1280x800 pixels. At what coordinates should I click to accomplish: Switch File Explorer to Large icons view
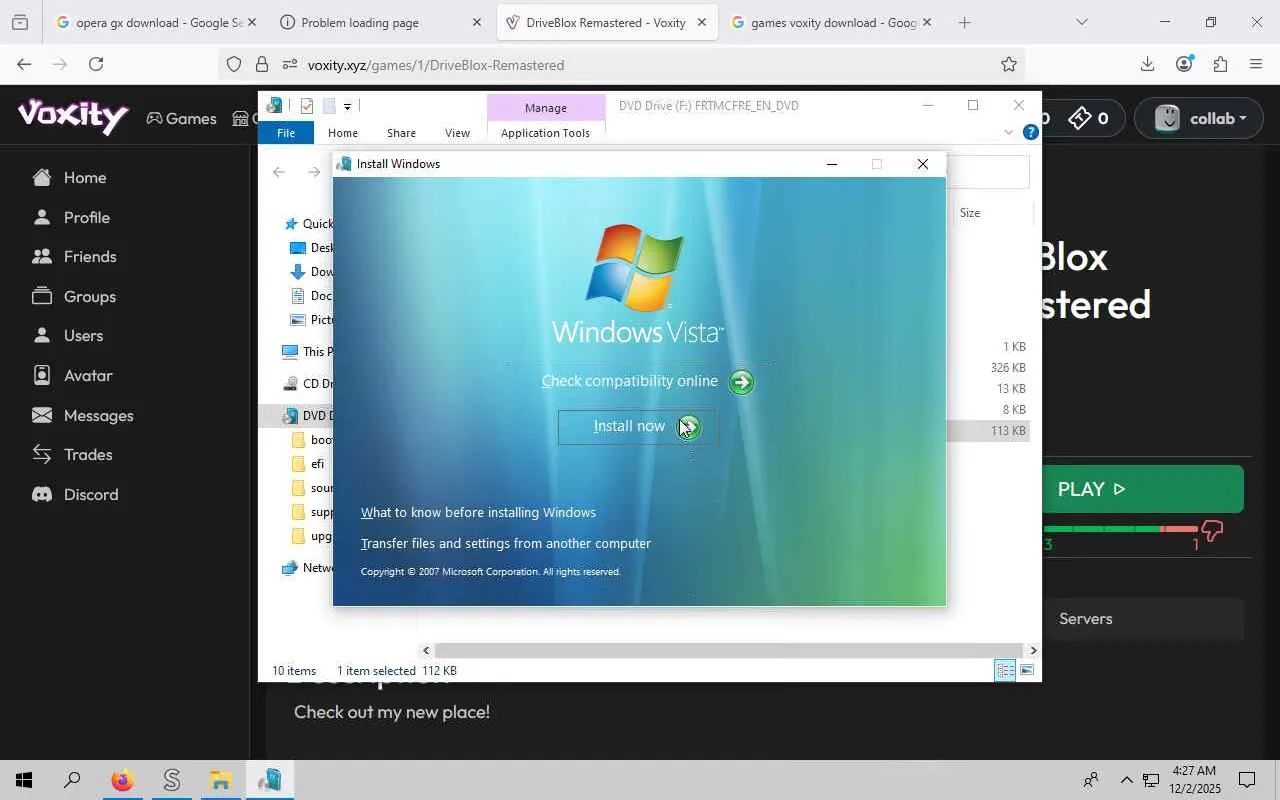click(1027, 671)
